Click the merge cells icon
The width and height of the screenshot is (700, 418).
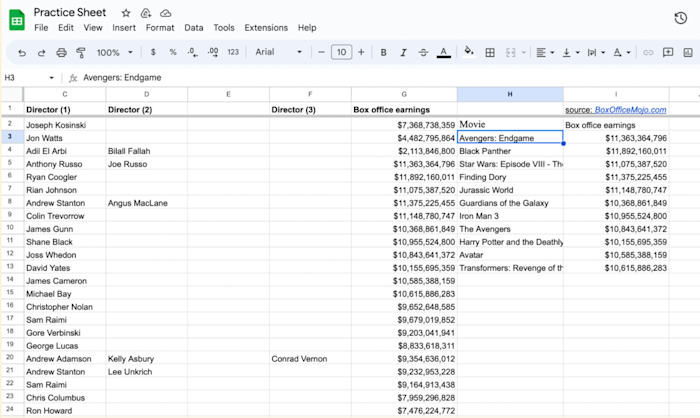pos(511,53)
